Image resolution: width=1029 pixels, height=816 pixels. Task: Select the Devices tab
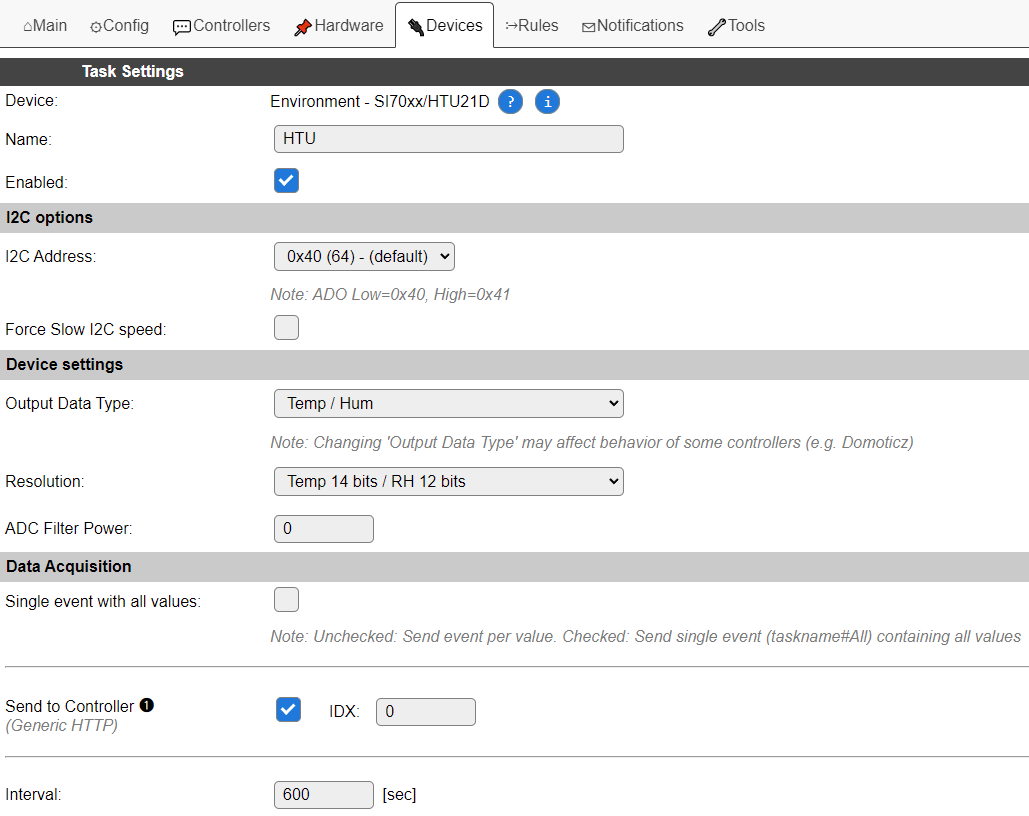click(x=445, y=26)
